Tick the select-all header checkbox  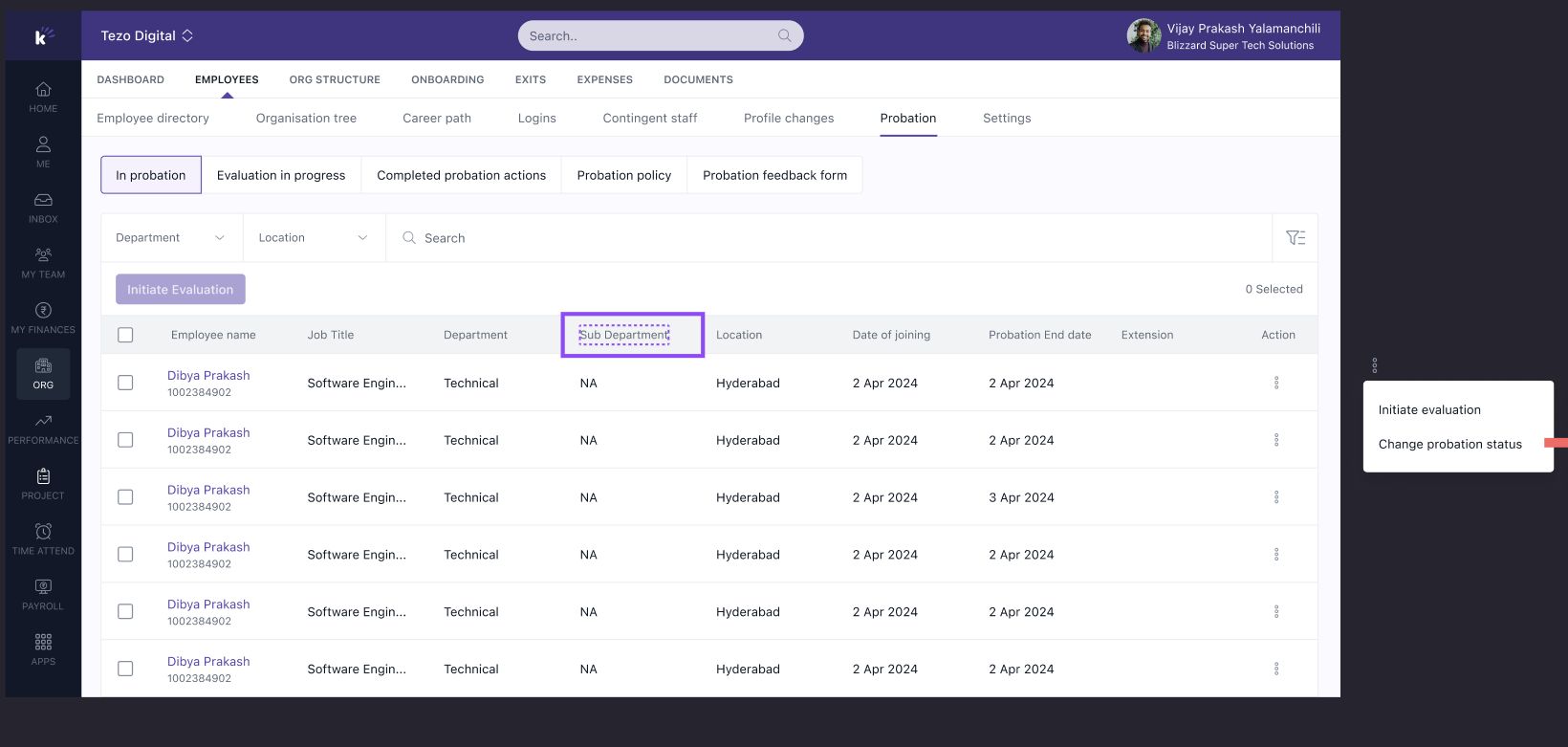tap(125, 335)
